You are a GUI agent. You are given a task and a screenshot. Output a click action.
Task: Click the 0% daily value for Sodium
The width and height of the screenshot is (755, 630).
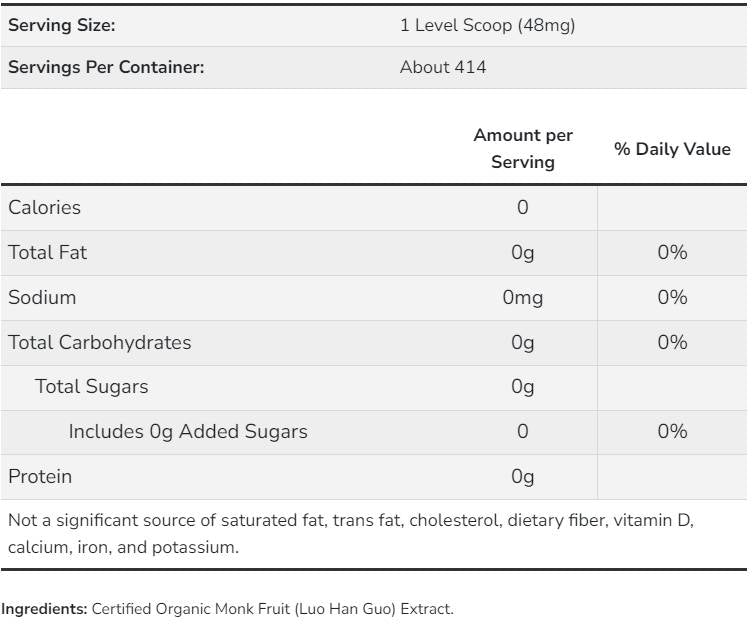[672, 298]
